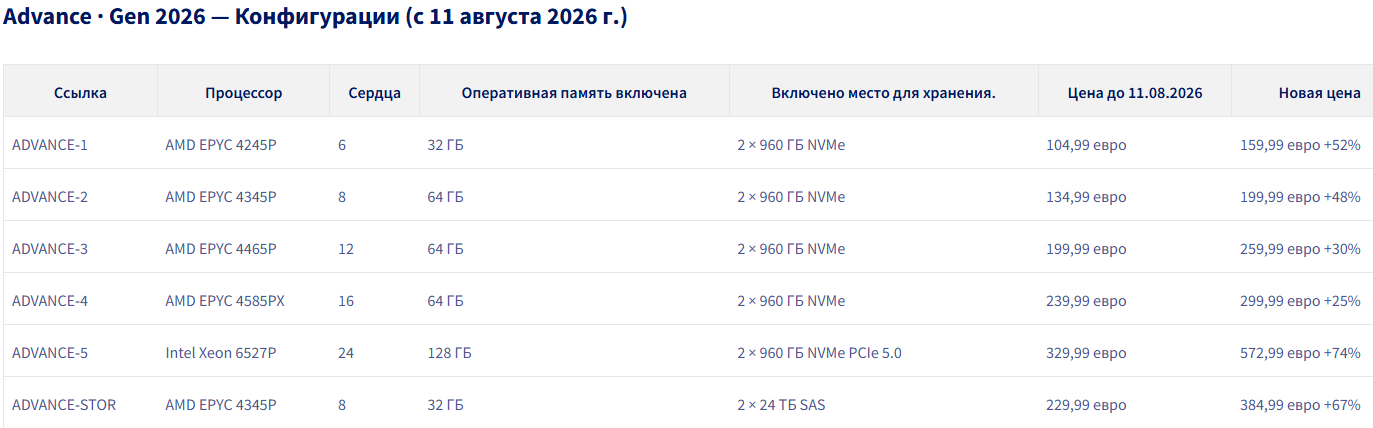
Task: Select the Intel Xeon 6527P cell
Action: [x=221, y=353]
